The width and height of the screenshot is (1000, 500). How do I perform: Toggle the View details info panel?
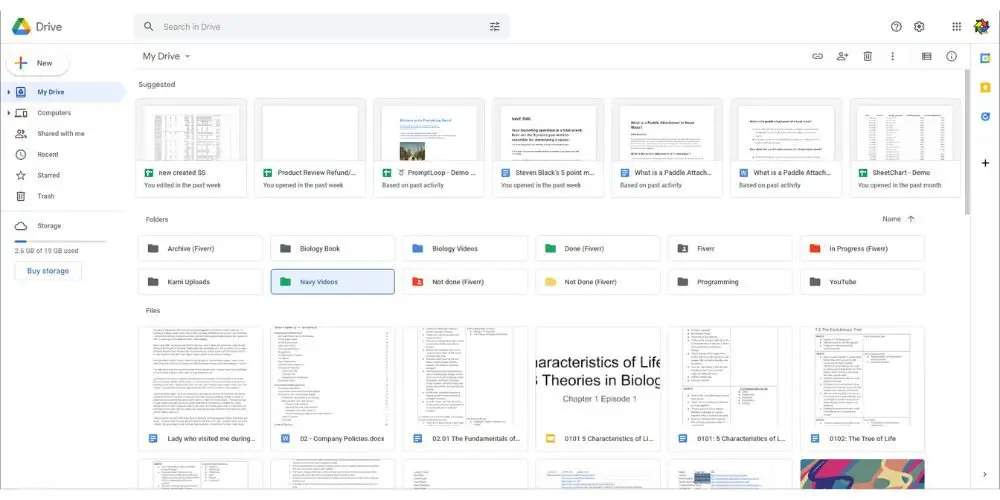click(952, 56)
